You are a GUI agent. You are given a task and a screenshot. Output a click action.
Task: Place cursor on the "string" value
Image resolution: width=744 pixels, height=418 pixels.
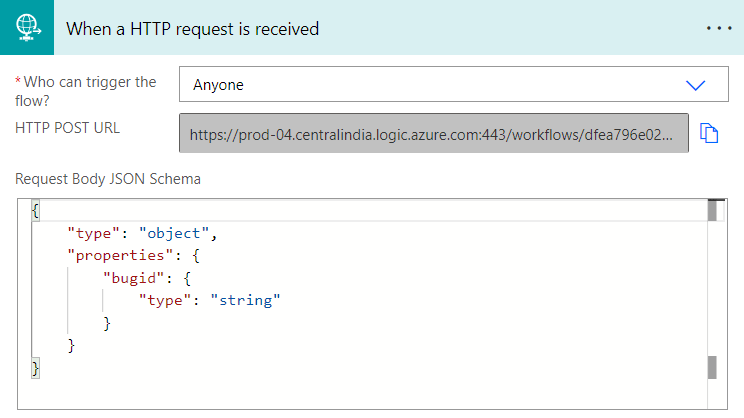pyautogui.click(x=245, y=300)
